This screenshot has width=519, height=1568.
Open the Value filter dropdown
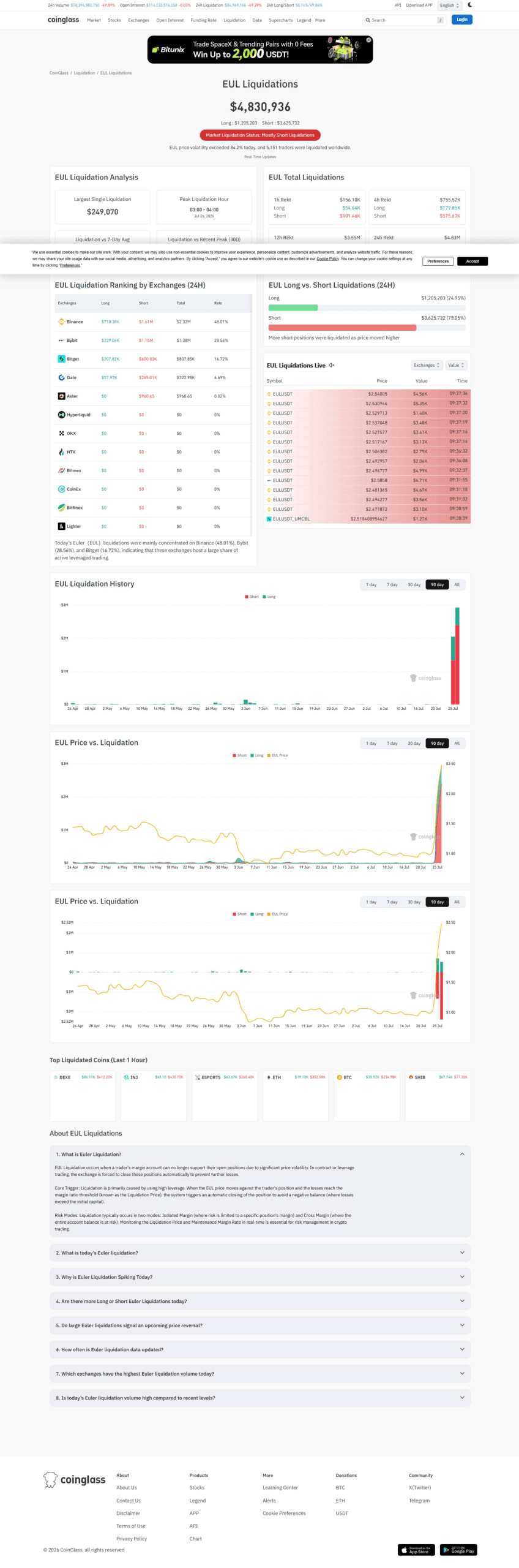456,365
